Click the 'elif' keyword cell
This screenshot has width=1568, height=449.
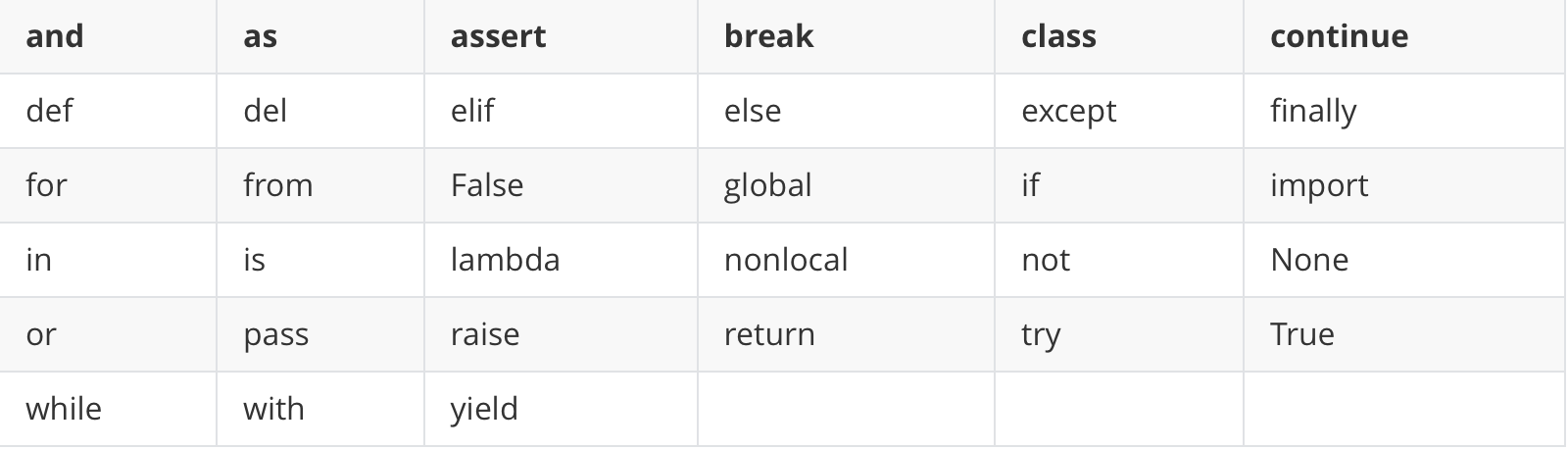pyautogui.click(x=561, y=111)
